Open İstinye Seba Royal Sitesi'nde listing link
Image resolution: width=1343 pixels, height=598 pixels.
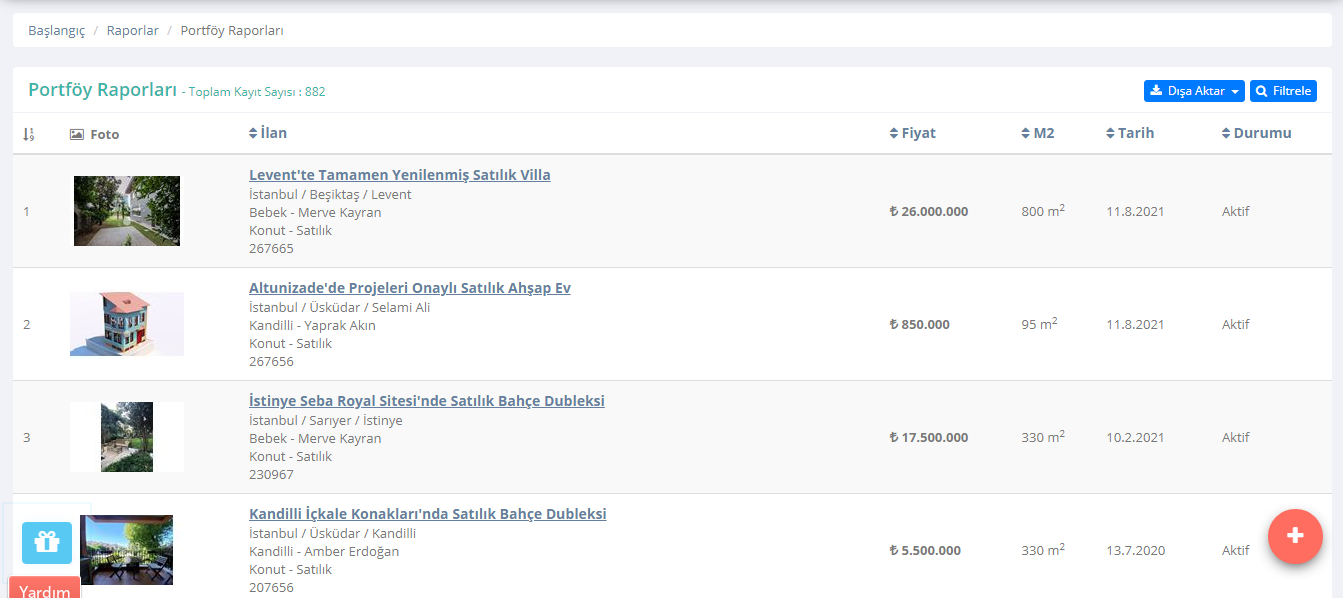point(426,401)
